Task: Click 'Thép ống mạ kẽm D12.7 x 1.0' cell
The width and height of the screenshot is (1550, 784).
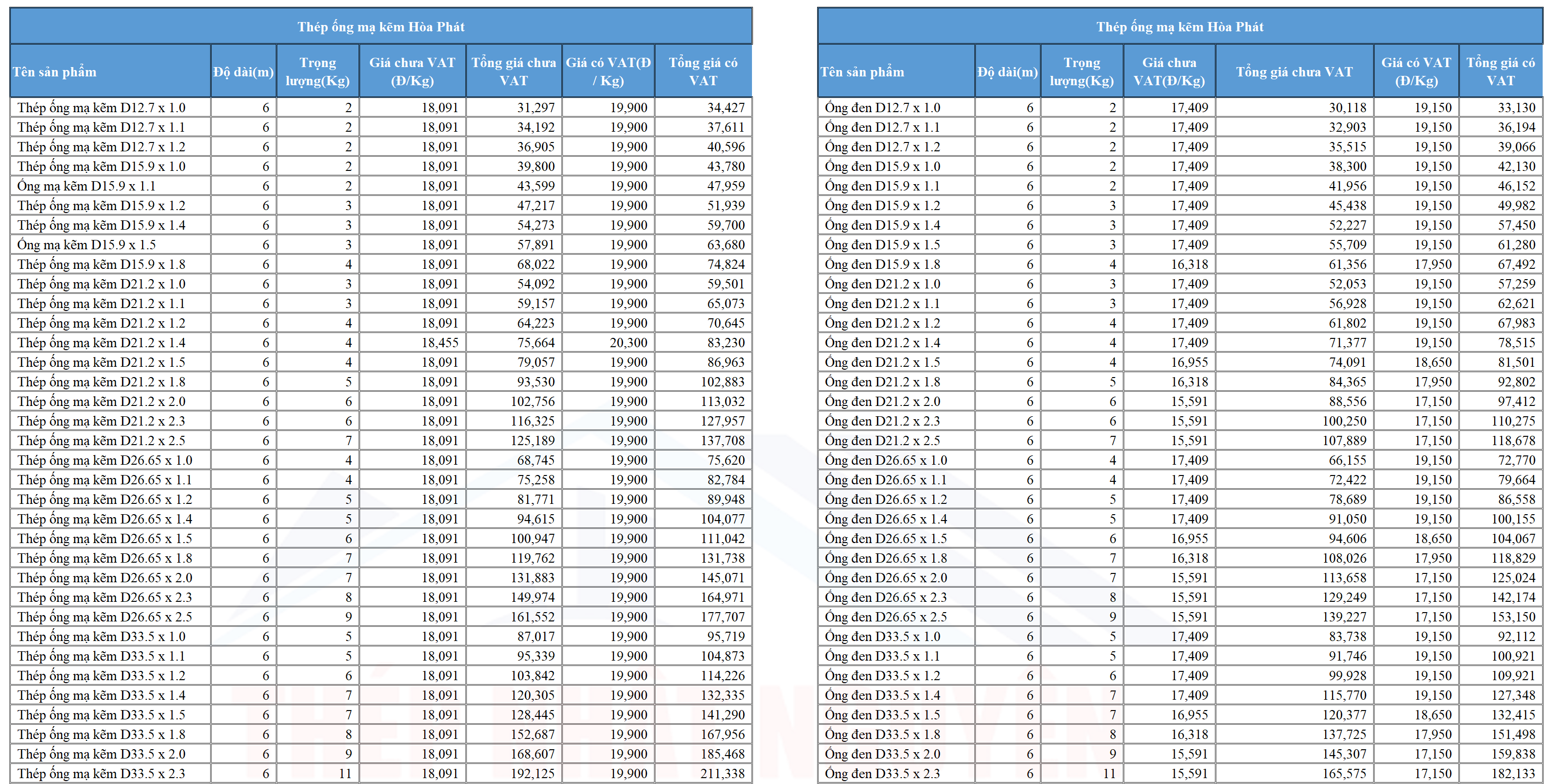Action: click(x=101, y=108)
